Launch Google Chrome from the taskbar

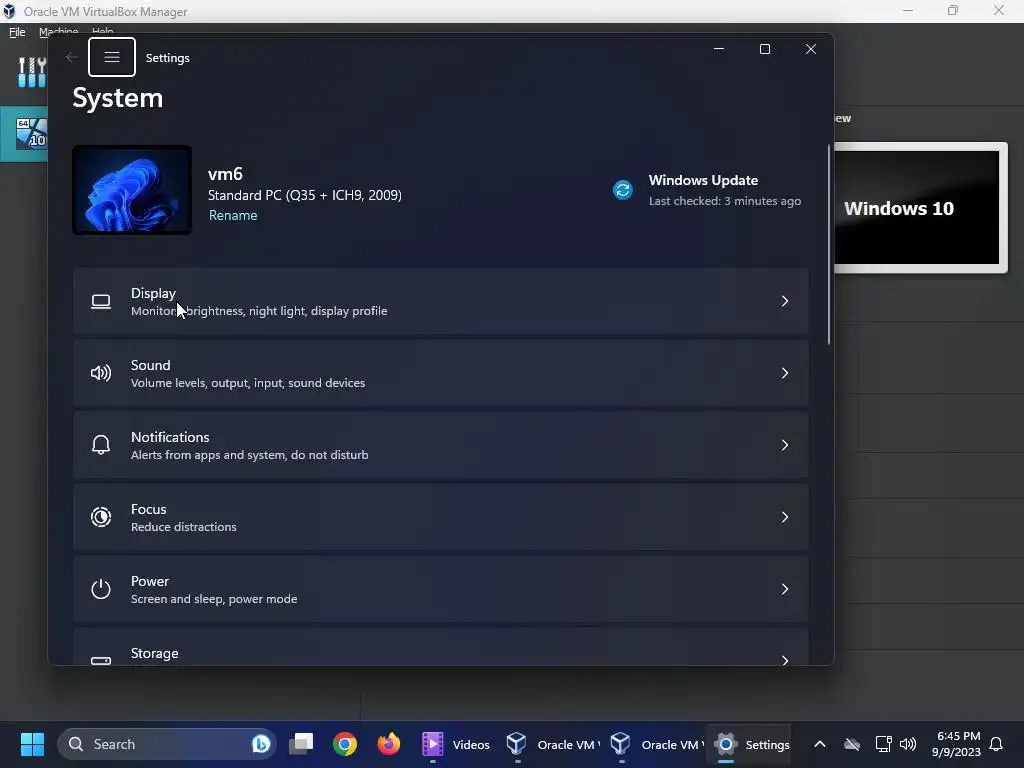pyautogui.click(x=345, y=744)
